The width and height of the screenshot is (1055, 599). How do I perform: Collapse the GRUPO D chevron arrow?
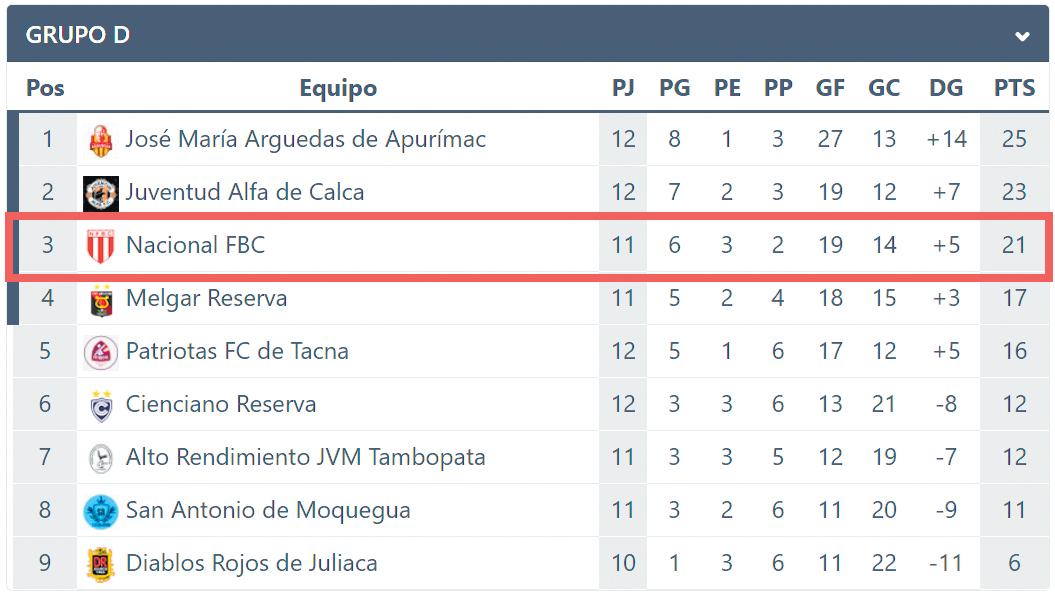click(1022, 36)
